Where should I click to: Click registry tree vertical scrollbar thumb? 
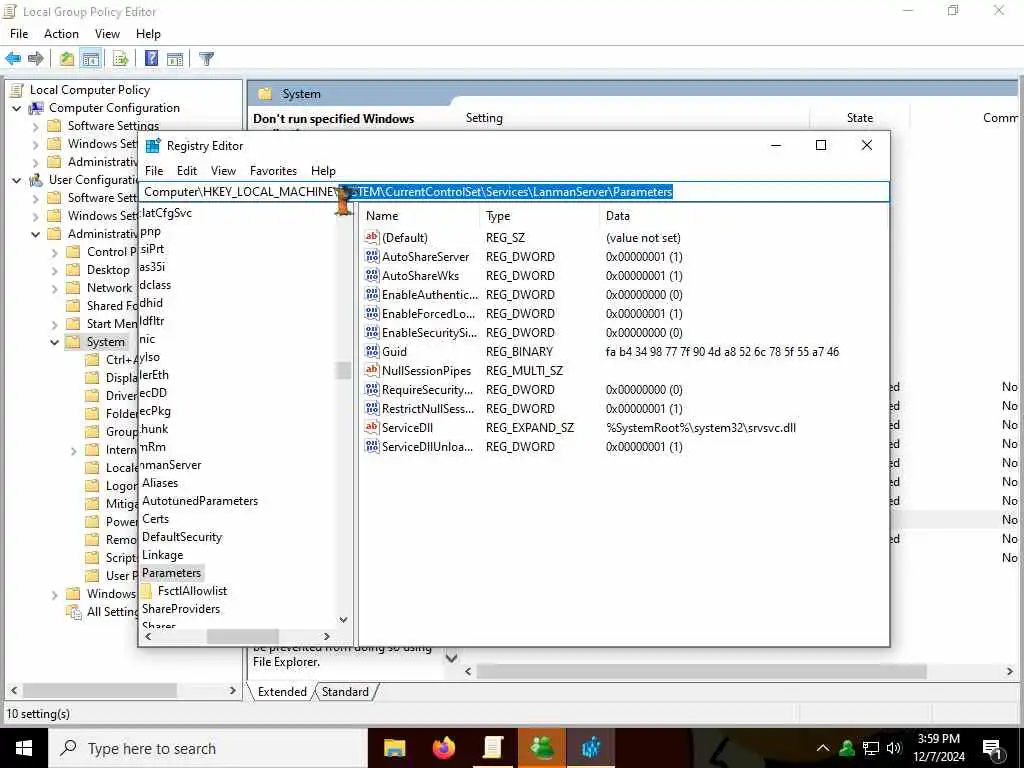click(344, 370)
